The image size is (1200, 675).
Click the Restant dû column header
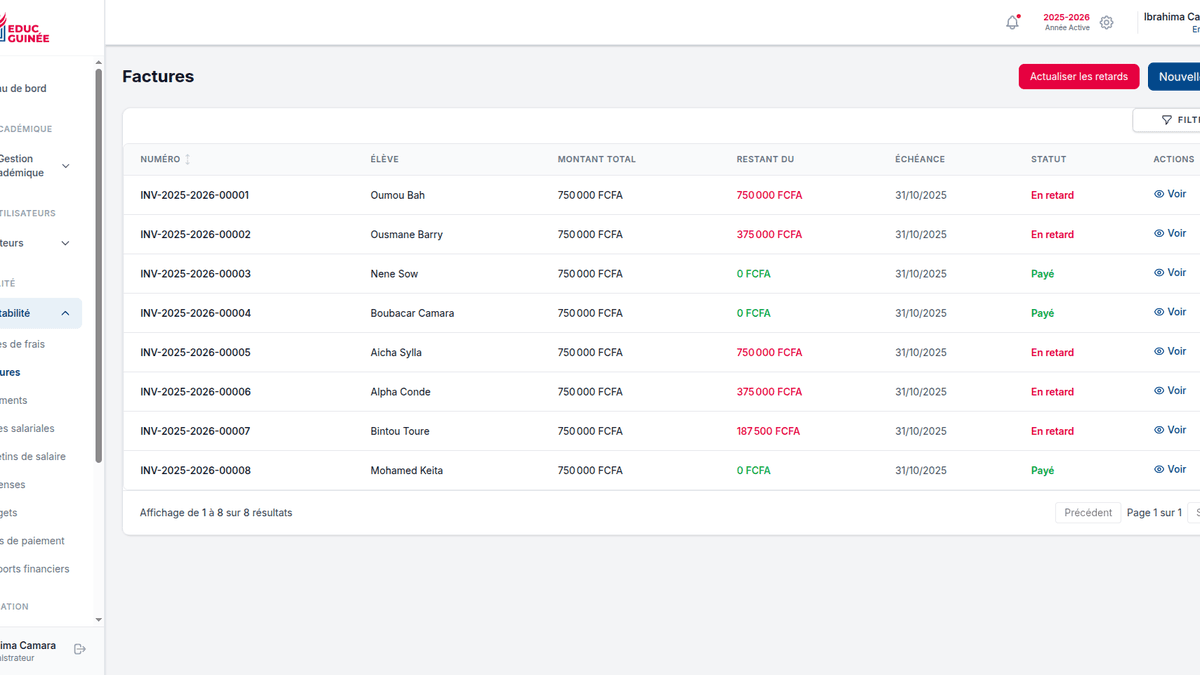pyautogui.click(x=765, y=159)
